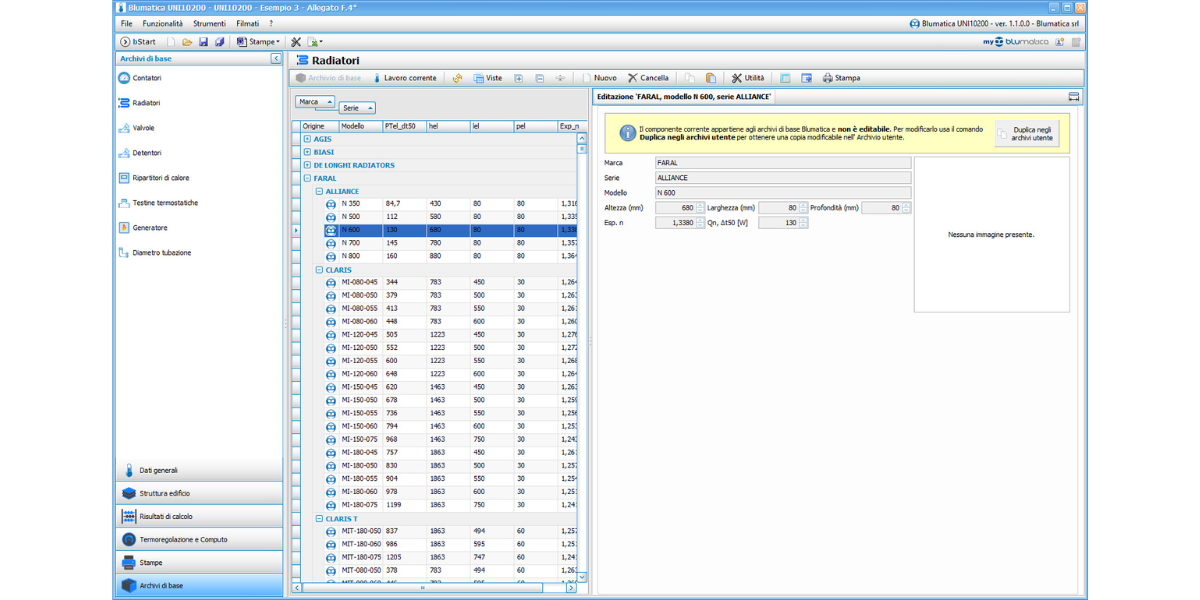Open the Funzionalità menu

pyautogui.click(x=162, y=23)
